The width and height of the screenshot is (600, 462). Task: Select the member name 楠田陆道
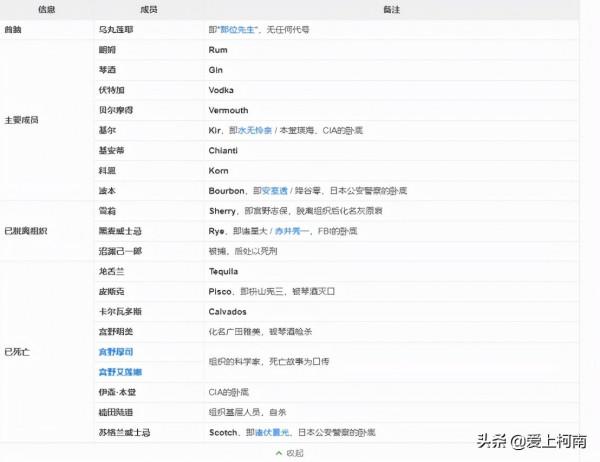coord(116,412)
